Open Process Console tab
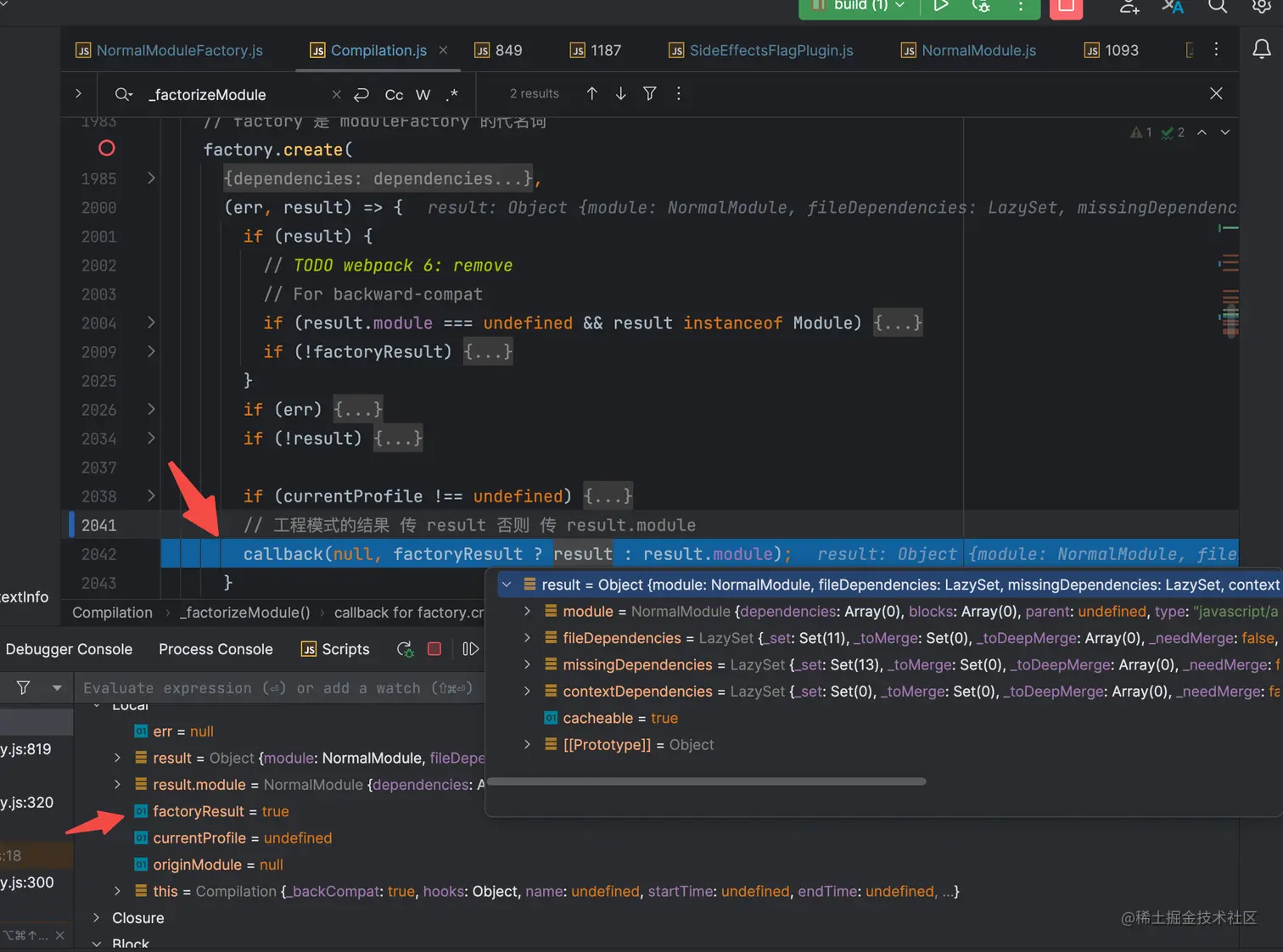This screenshot has width=1283, height=952. click(216, 649)
